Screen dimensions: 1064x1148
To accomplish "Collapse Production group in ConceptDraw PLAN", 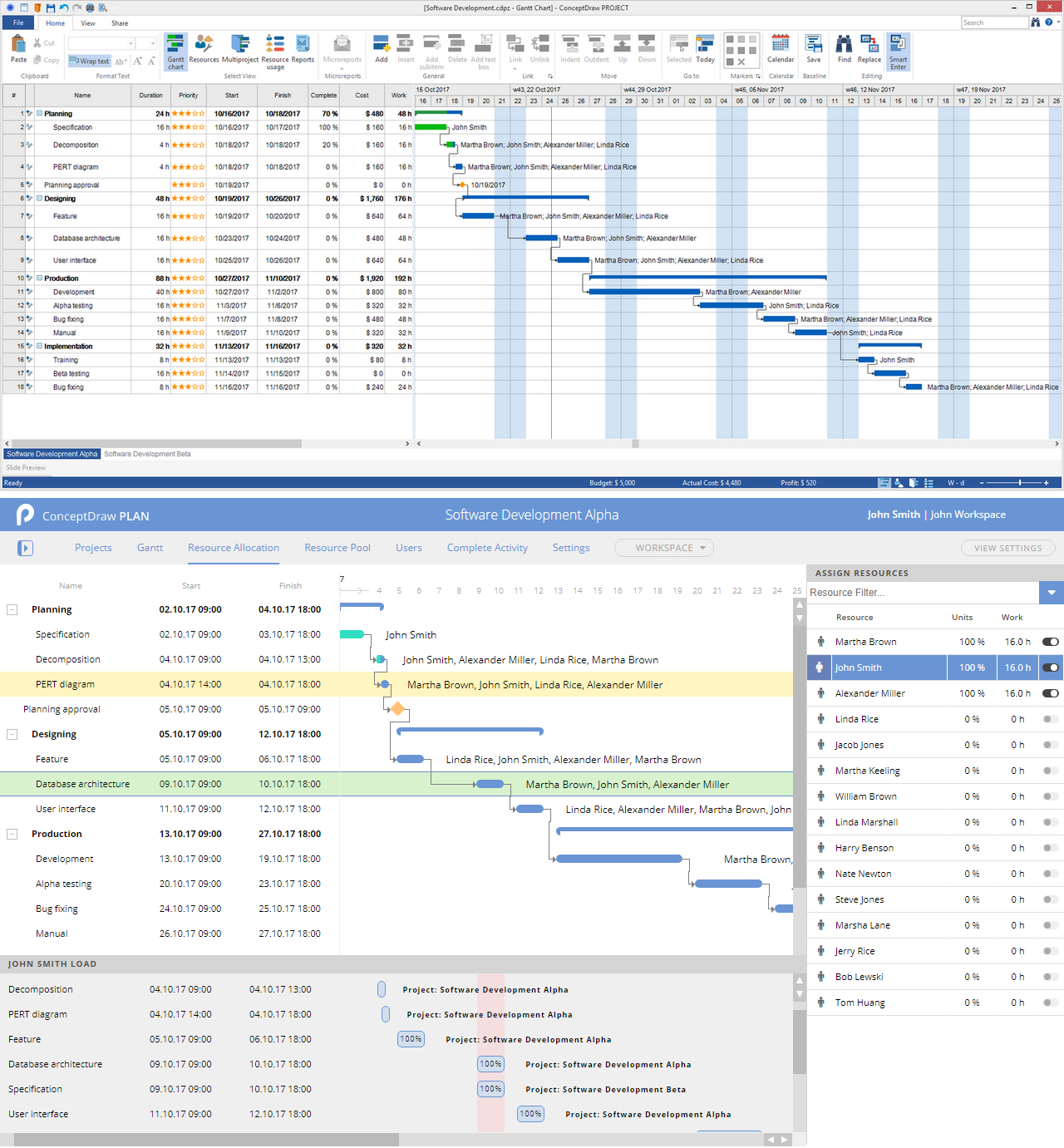I will pos(12,835).
